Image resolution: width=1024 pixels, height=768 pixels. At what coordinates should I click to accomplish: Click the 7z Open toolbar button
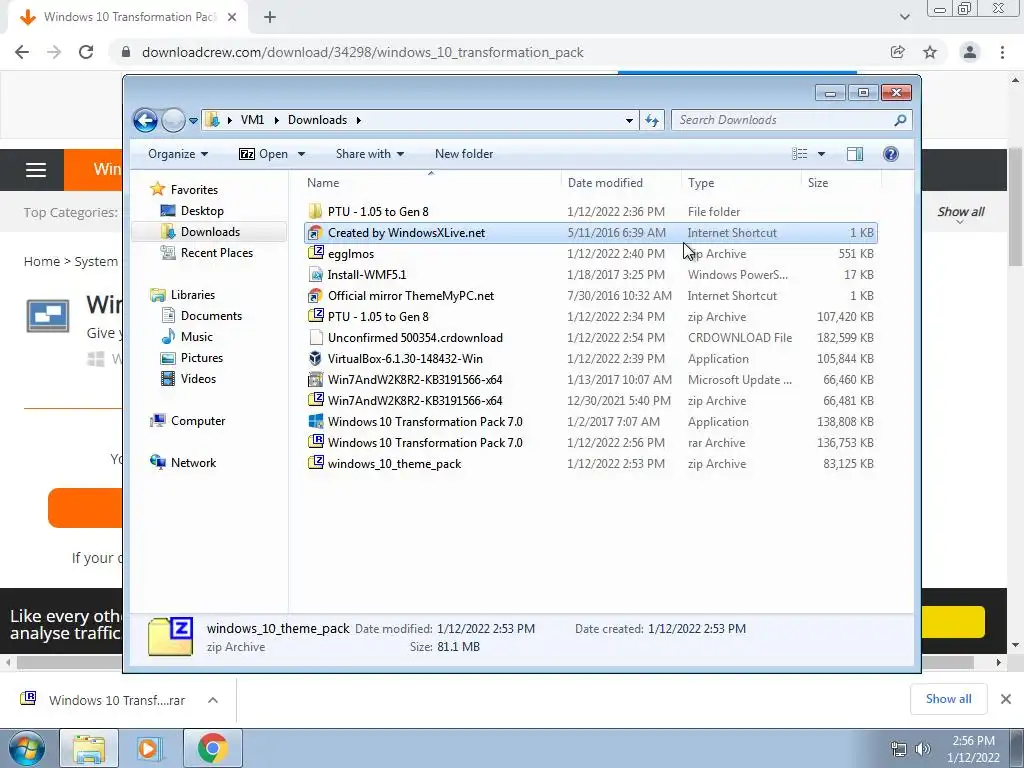click(263, 154)
